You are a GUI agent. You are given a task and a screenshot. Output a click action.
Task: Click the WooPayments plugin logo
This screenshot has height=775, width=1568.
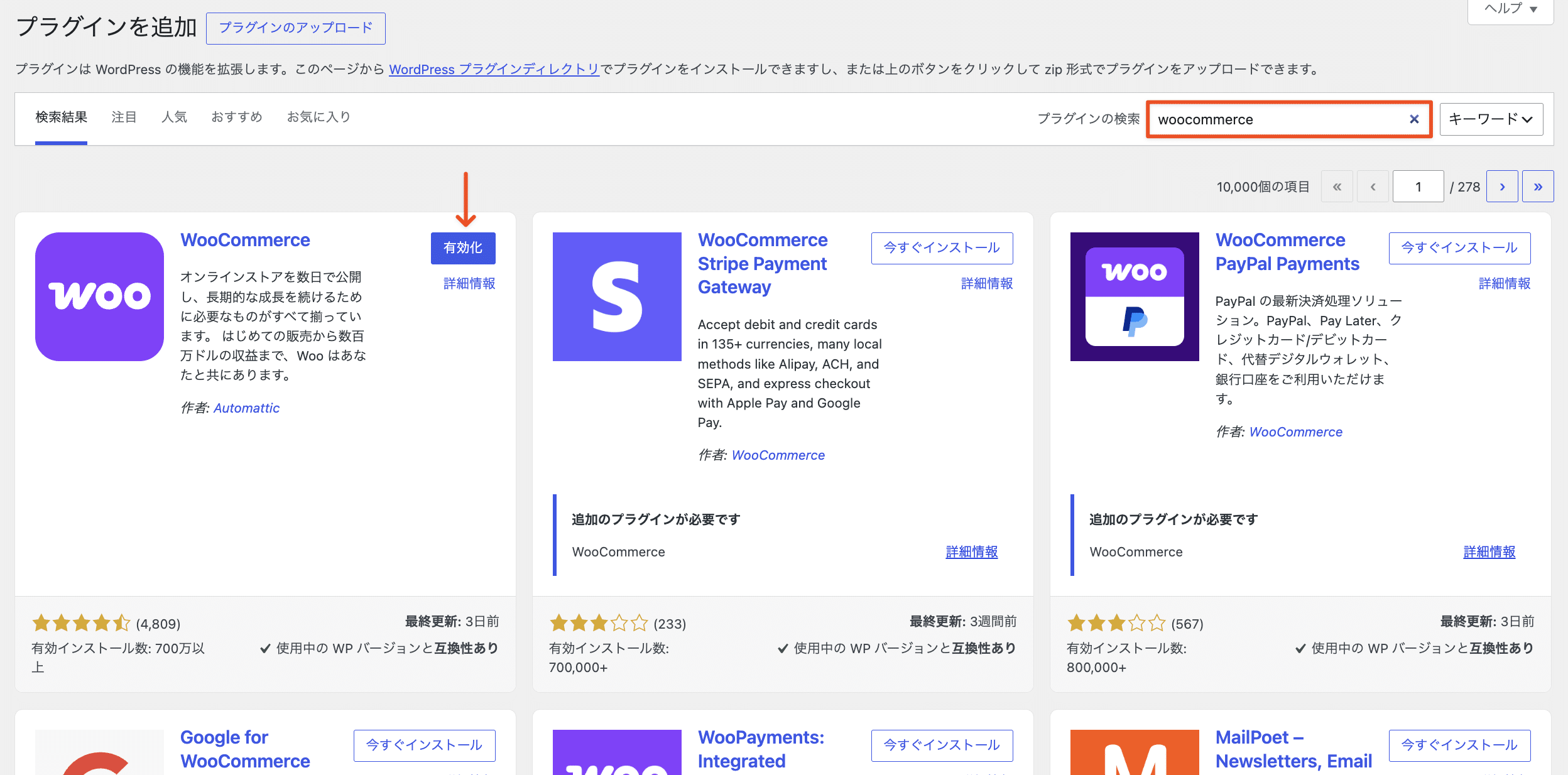coord(617,752)
